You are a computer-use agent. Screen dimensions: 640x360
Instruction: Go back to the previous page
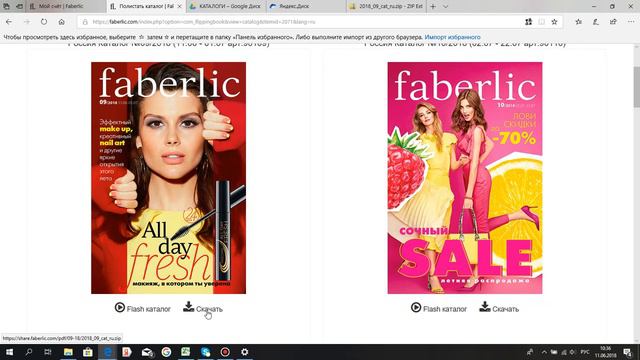tap(9, 22)
